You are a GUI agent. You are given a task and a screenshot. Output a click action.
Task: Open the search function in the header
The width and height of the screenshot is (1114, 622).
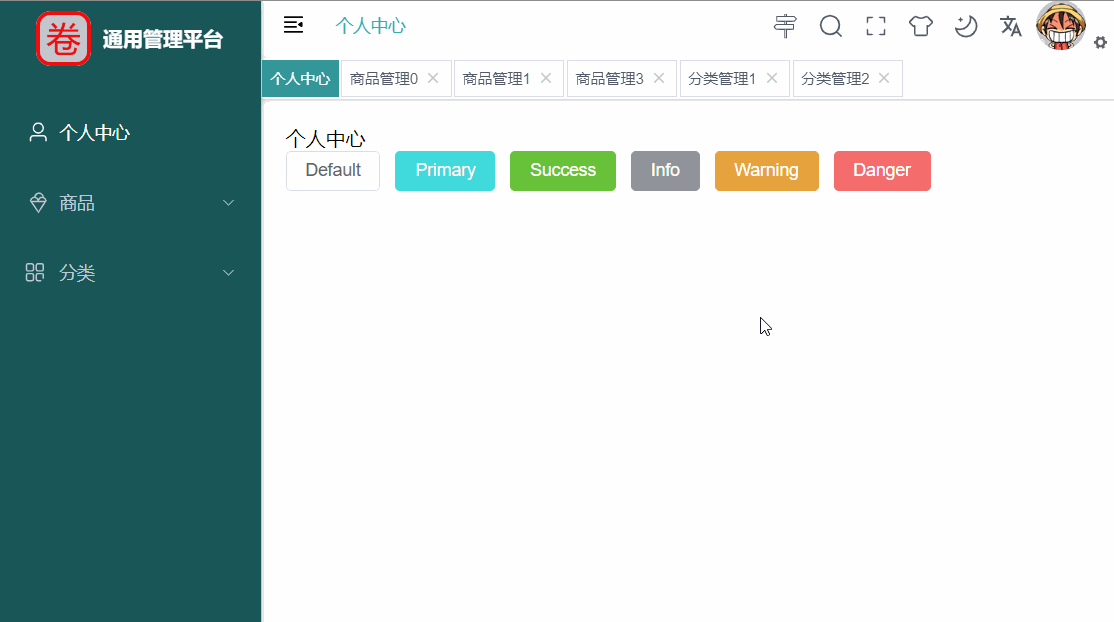[x=830, y=26]
